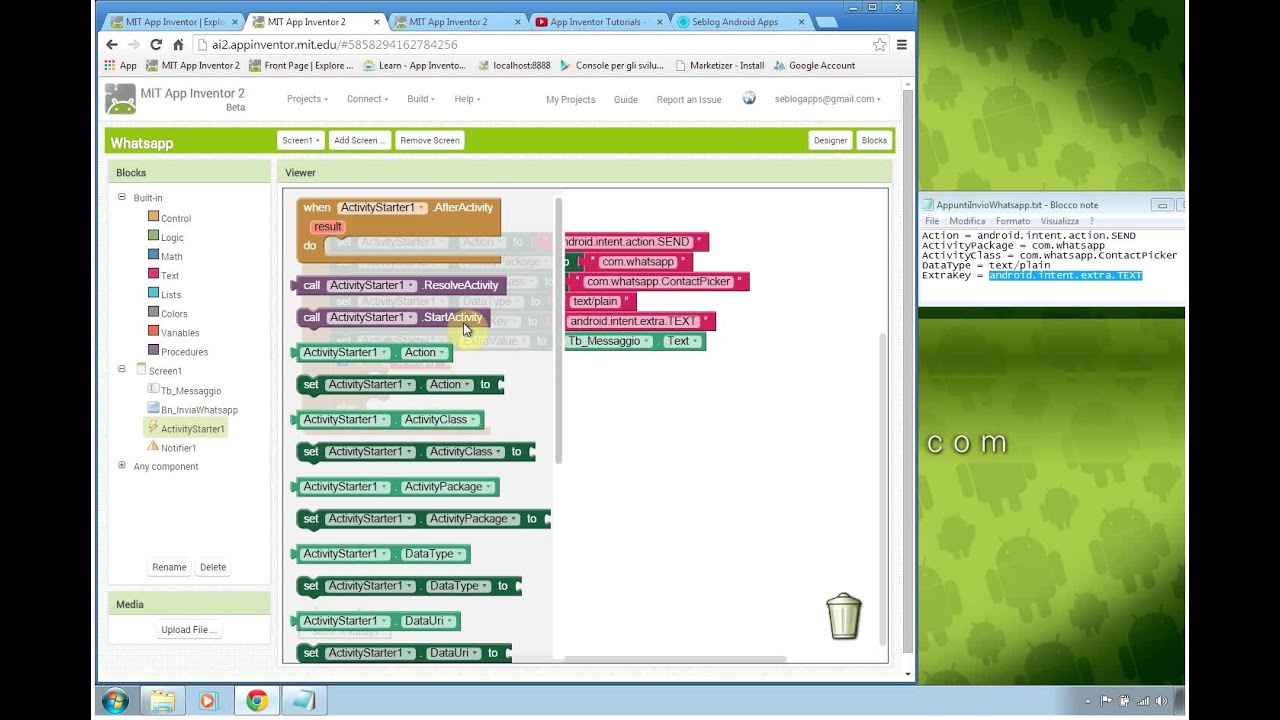Open Chrome hamburger menu
The height and width of the screenshot is (720, 1280).
pyautogui.click(x=902, y=44)
